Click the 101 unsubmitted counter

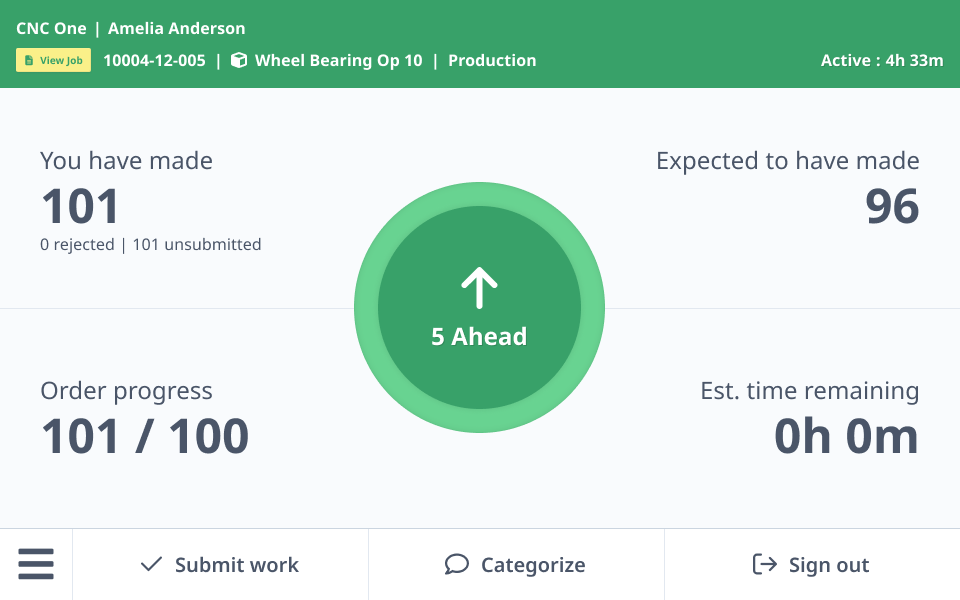[197, 244]
